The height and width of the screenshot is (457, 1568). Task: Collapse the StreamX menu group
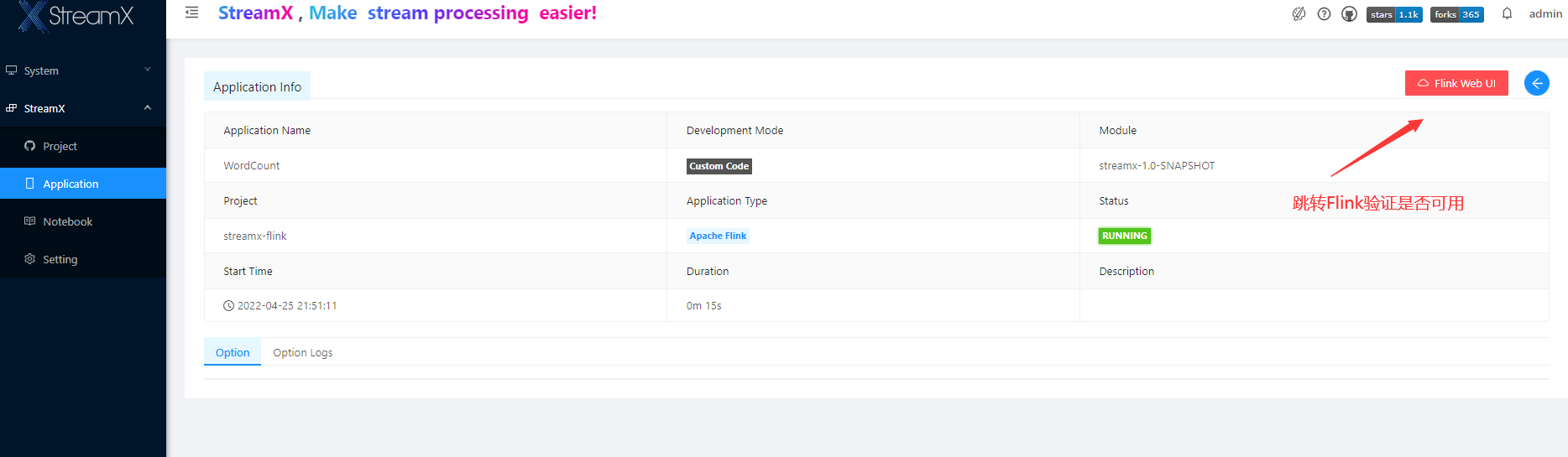[x=83, y=108]
